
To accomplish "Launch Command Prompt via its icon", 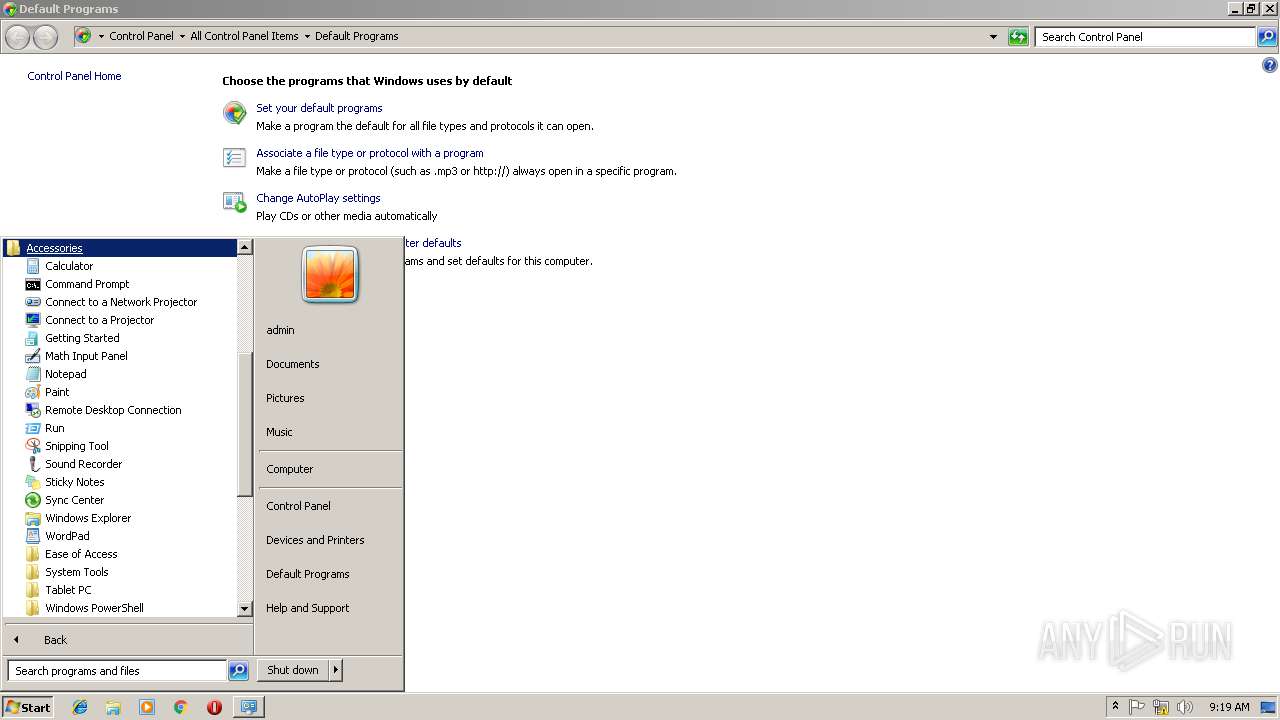I will click(x=33, y=284).
